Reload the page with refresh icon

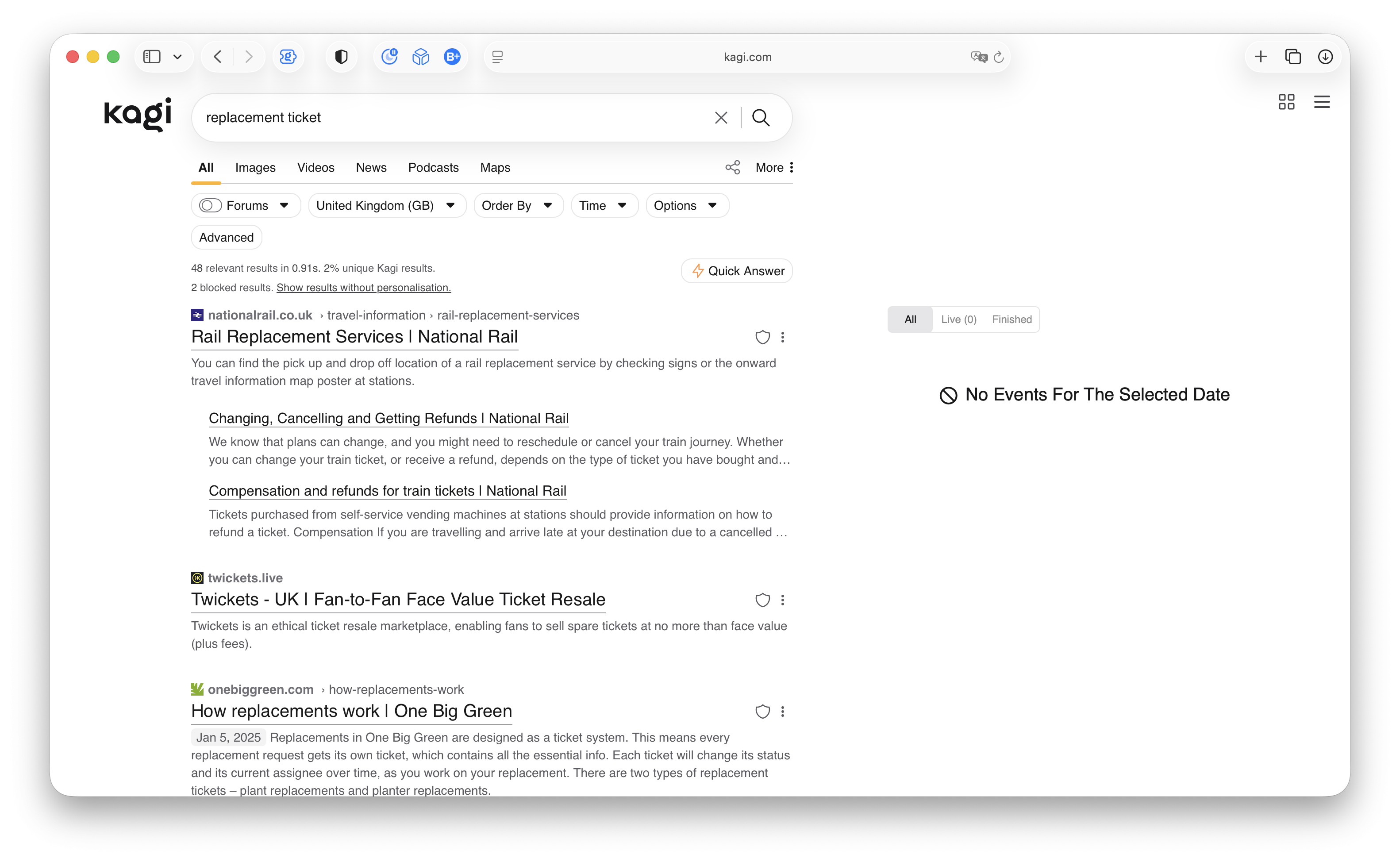999,57
